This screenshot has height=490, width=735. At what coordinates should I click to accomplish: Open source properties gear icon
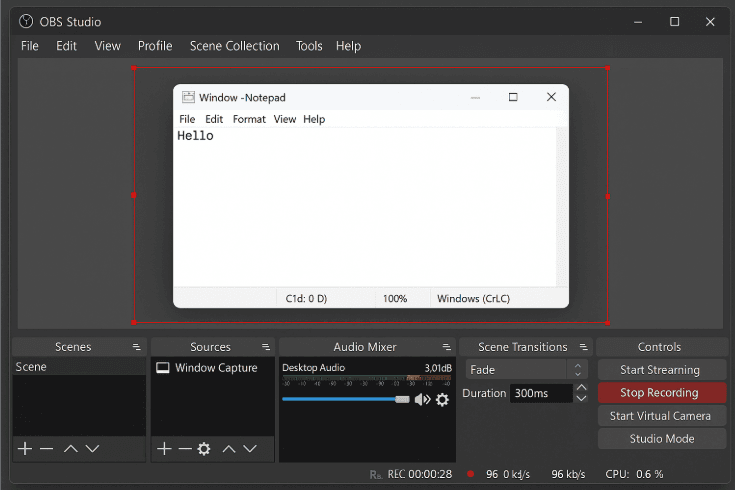[204, 449]
